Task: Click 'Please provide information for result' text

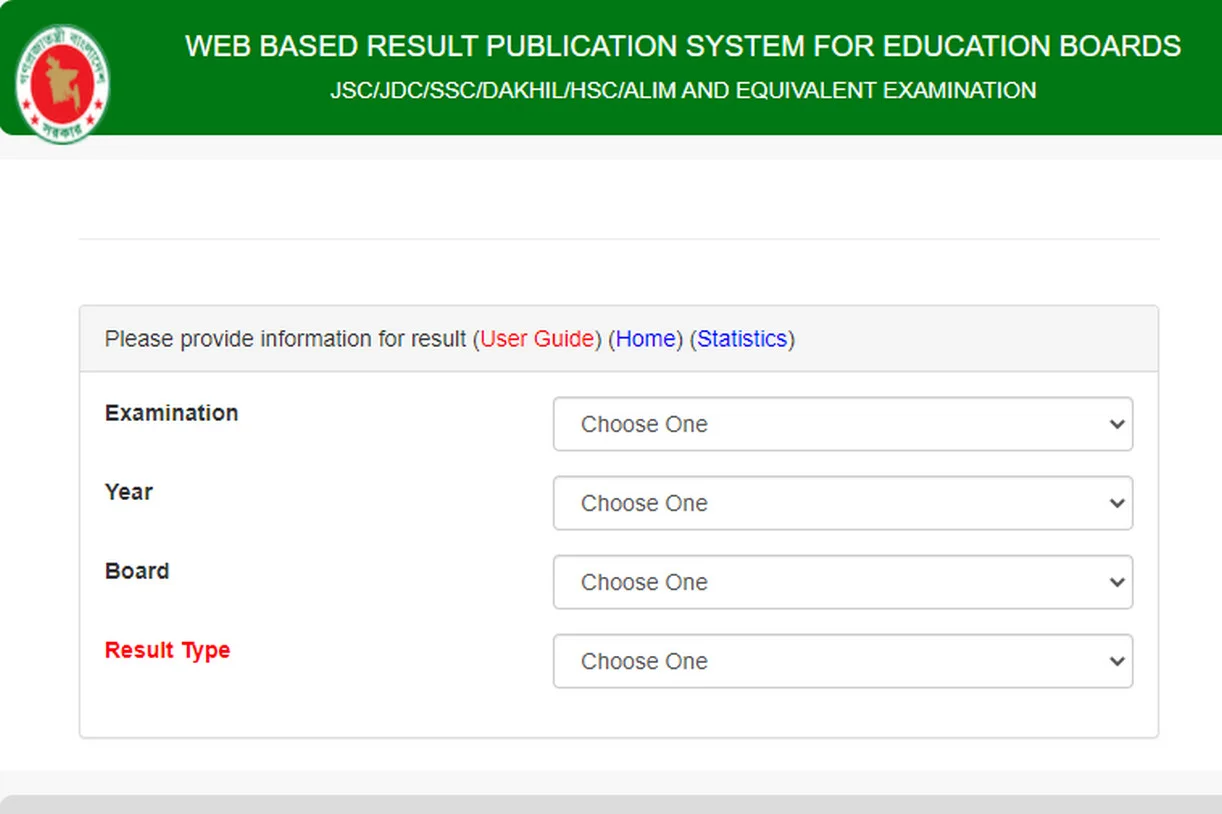Action: tap(285, 339)
